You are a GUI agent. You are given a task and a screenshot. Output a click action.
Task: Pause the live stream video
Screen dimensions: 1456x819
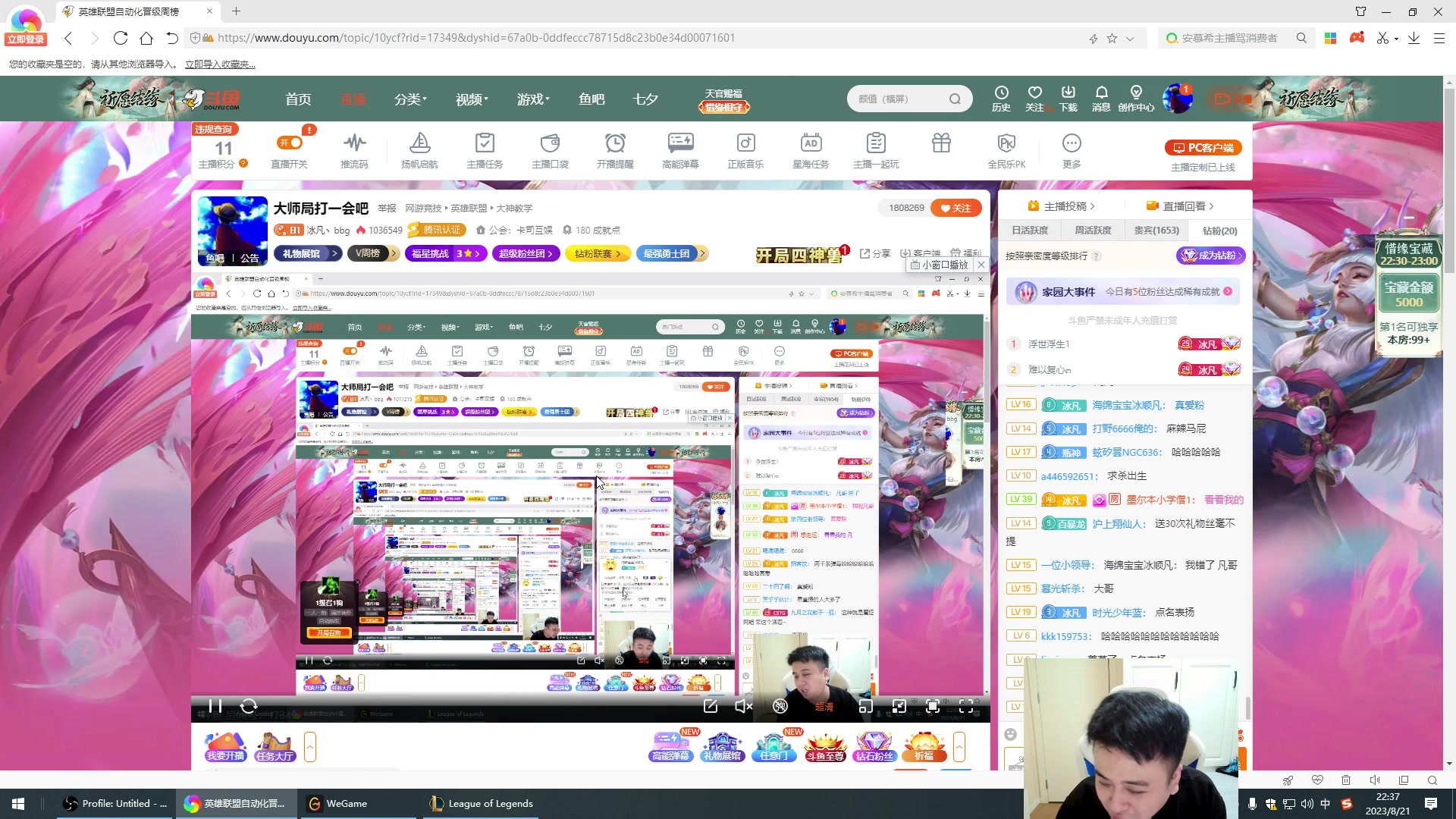pyautogui.click(x=215, y=706)
